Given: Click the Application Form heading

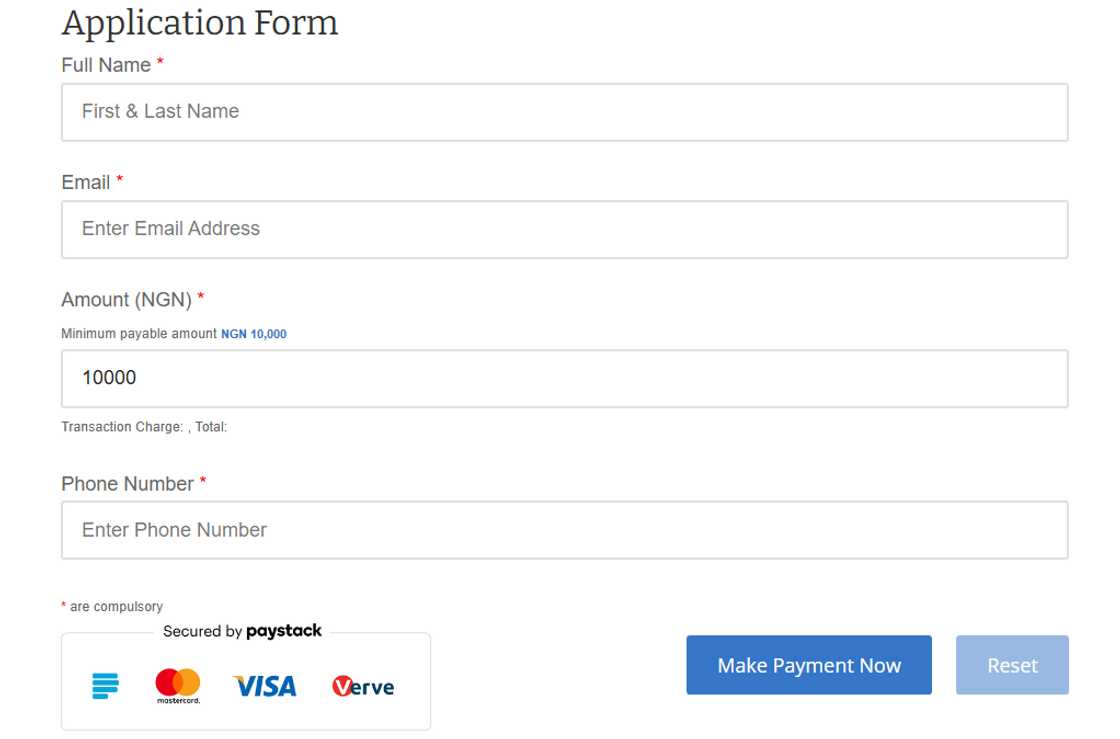Looking at the screenshot, I should (200, 22).
